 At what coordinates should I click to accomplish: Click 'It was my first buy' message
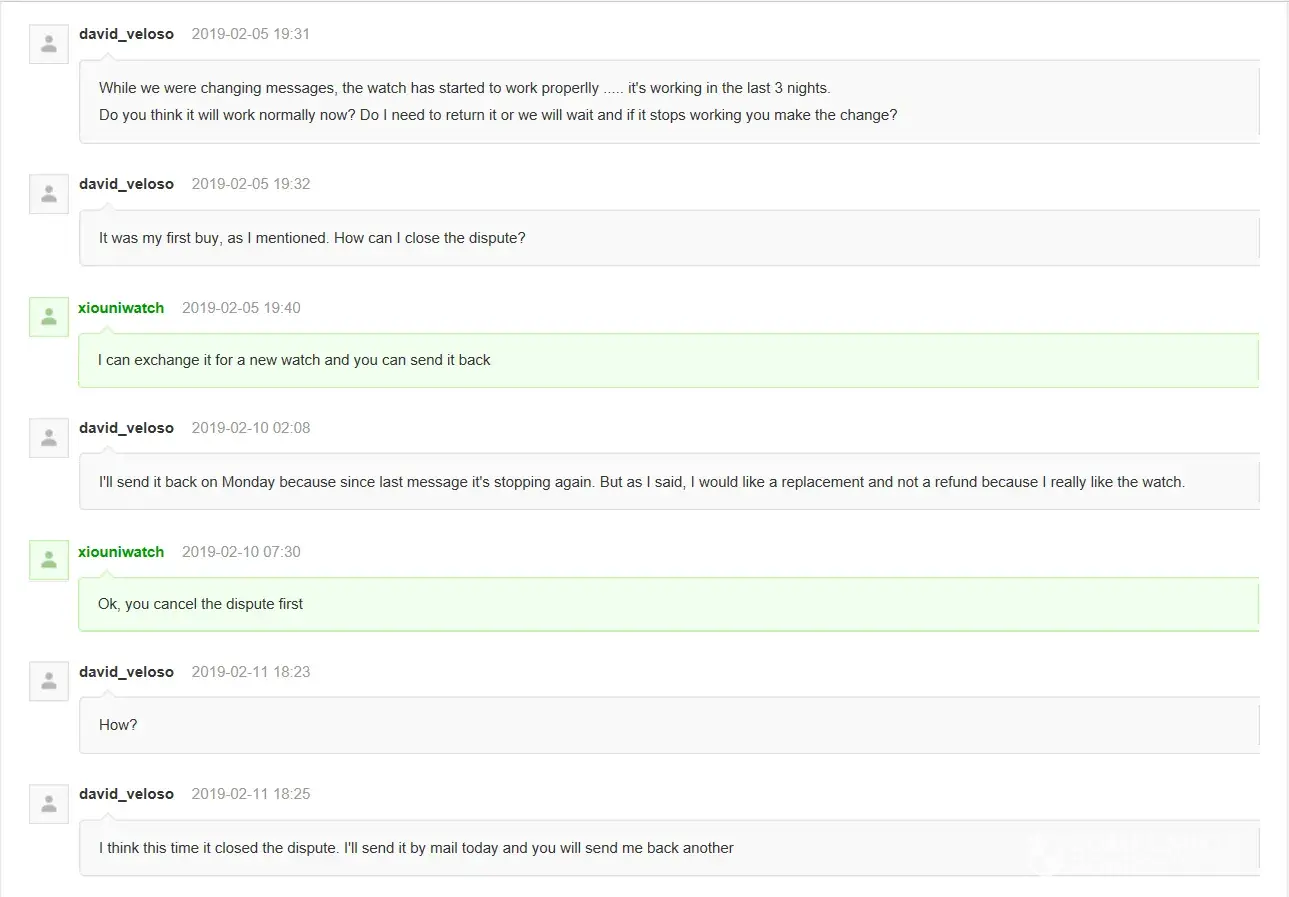312,238
